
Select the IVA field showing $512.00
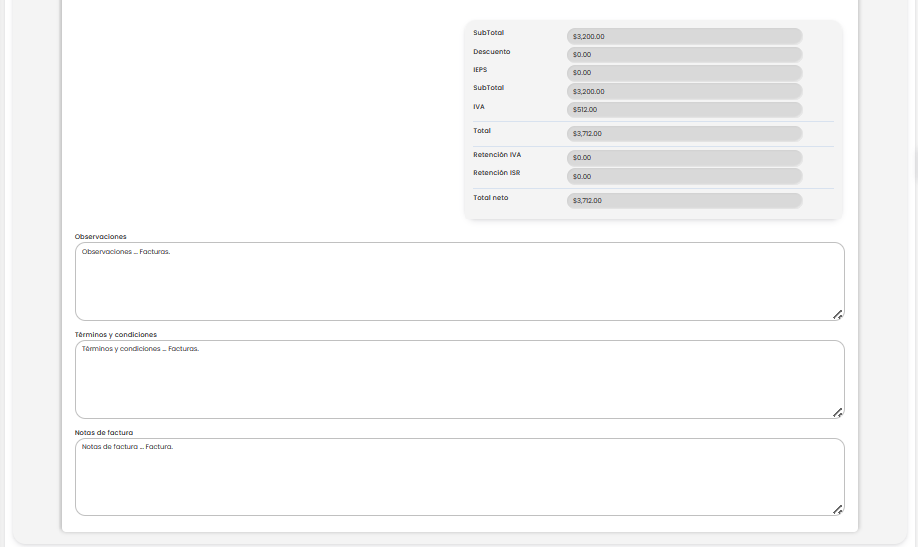point(684,110)
